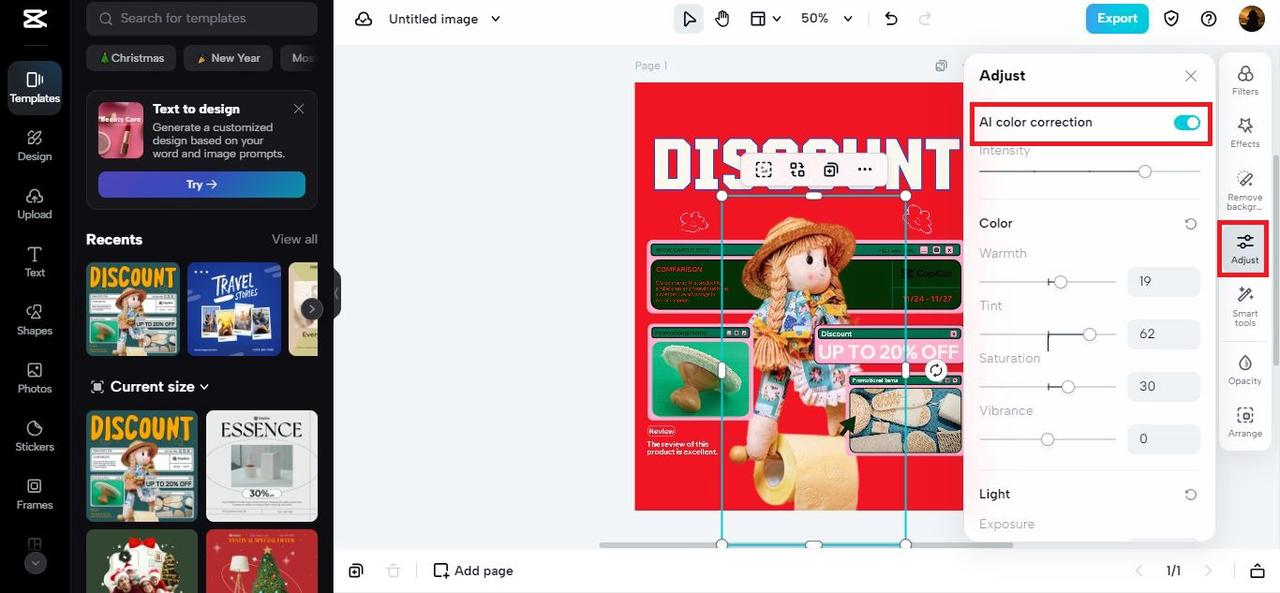This screenshot has height=593, width=1280.
Task: Open the Opacity setting
Action: click(1245, 369)
